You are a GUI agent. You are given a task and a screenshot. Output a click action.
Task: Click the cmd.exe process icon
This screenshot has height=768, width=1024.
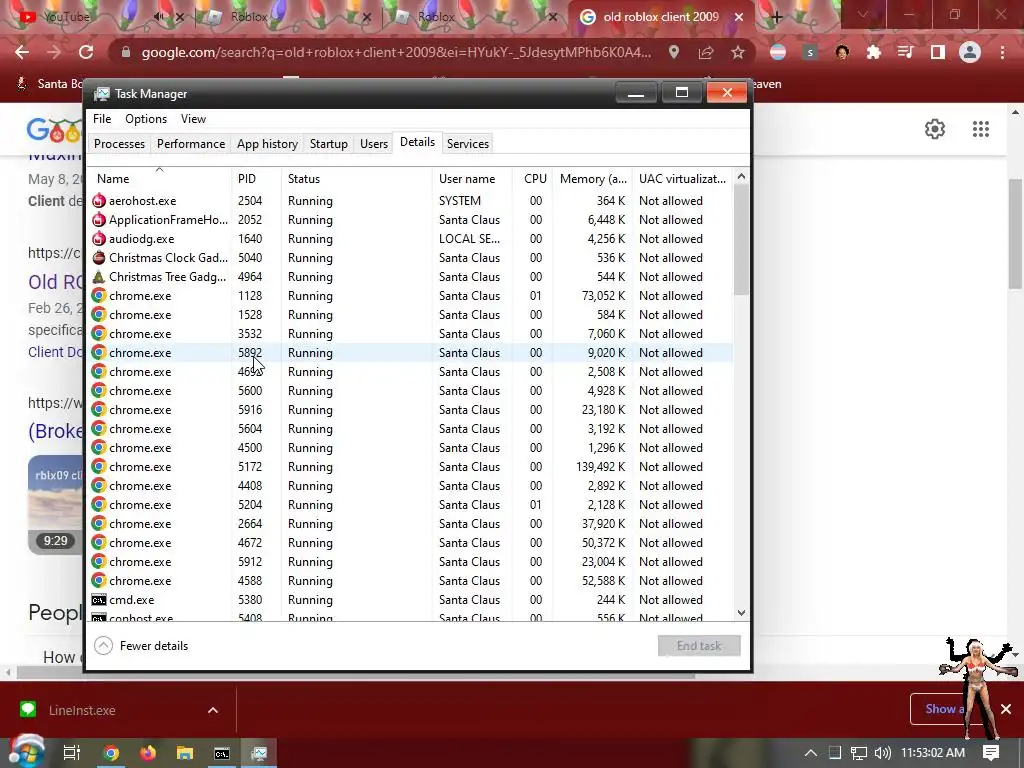point(99,600)
